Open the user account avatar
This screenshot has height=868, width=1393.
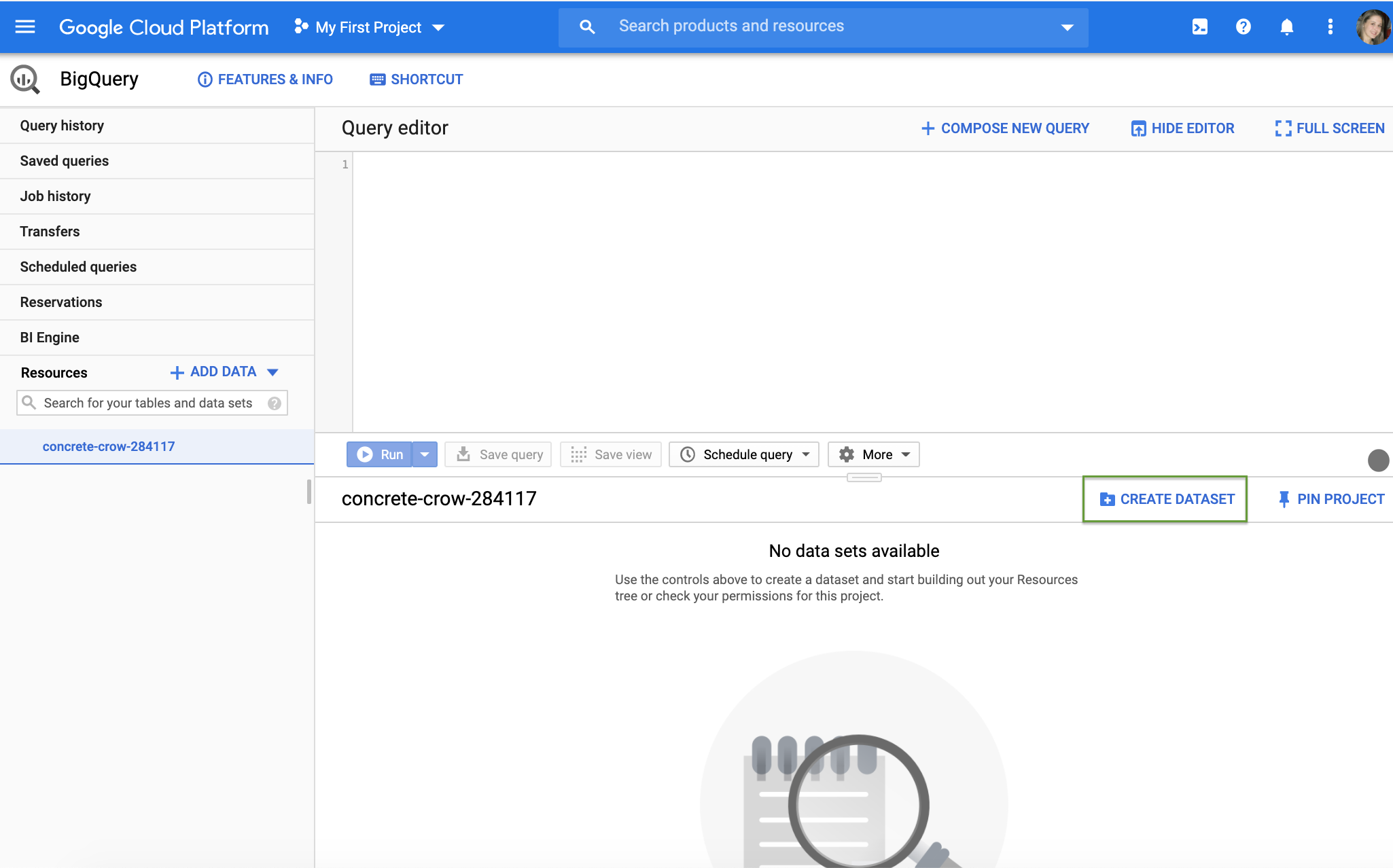1373,27
